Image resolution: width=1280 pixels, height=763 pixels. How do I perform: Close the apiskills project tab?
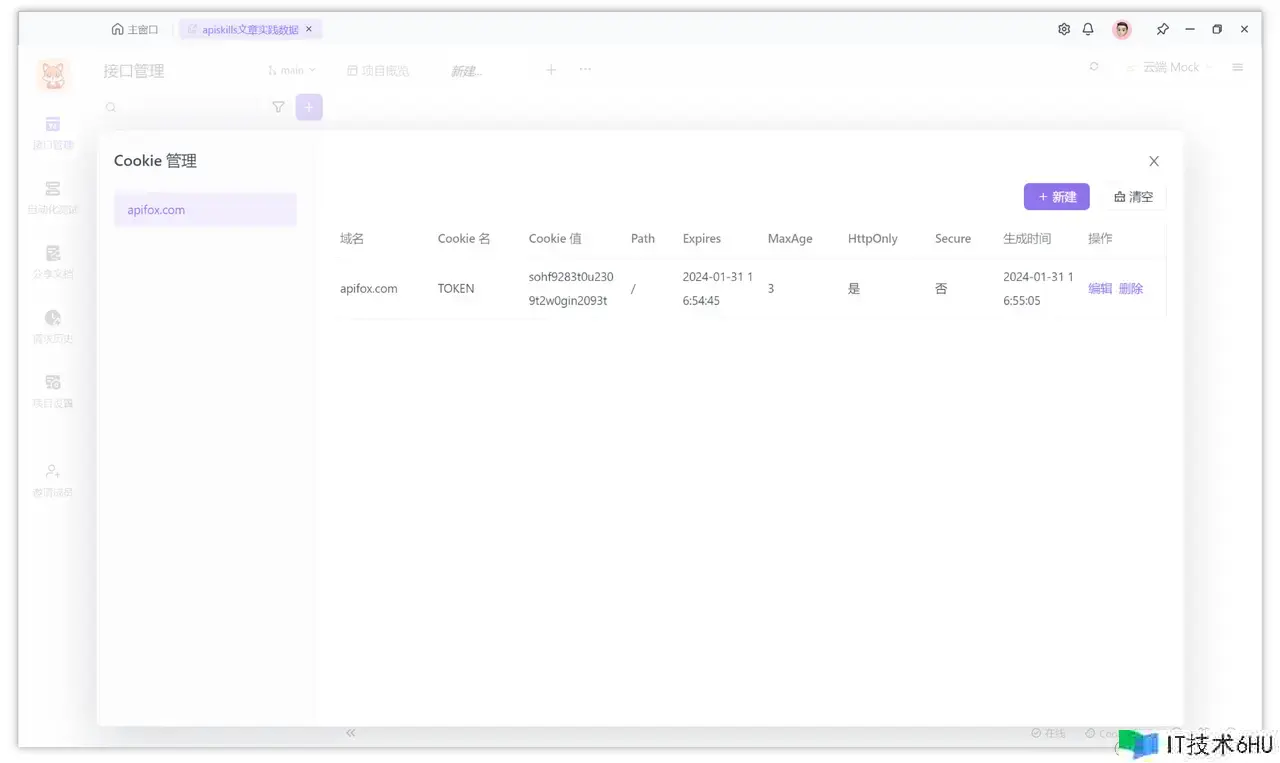tap(309, 29)
